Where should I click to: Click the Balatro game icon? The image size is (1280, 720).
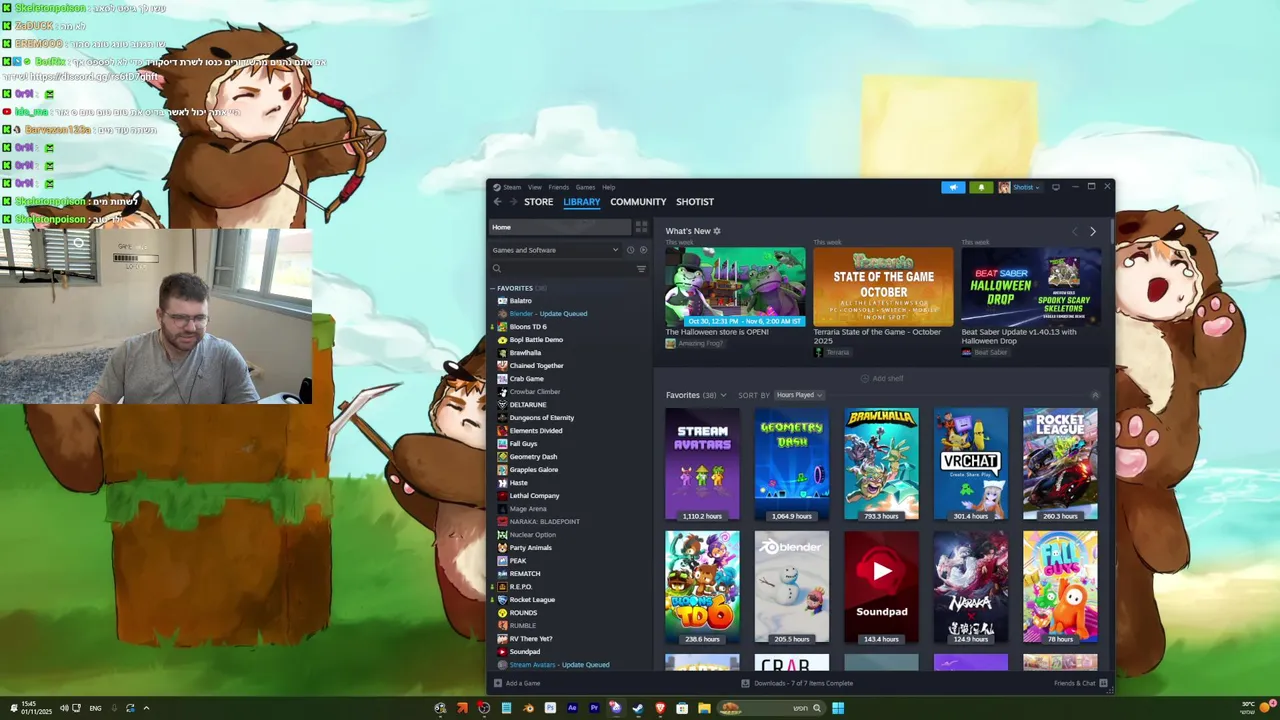coord(502,301)
